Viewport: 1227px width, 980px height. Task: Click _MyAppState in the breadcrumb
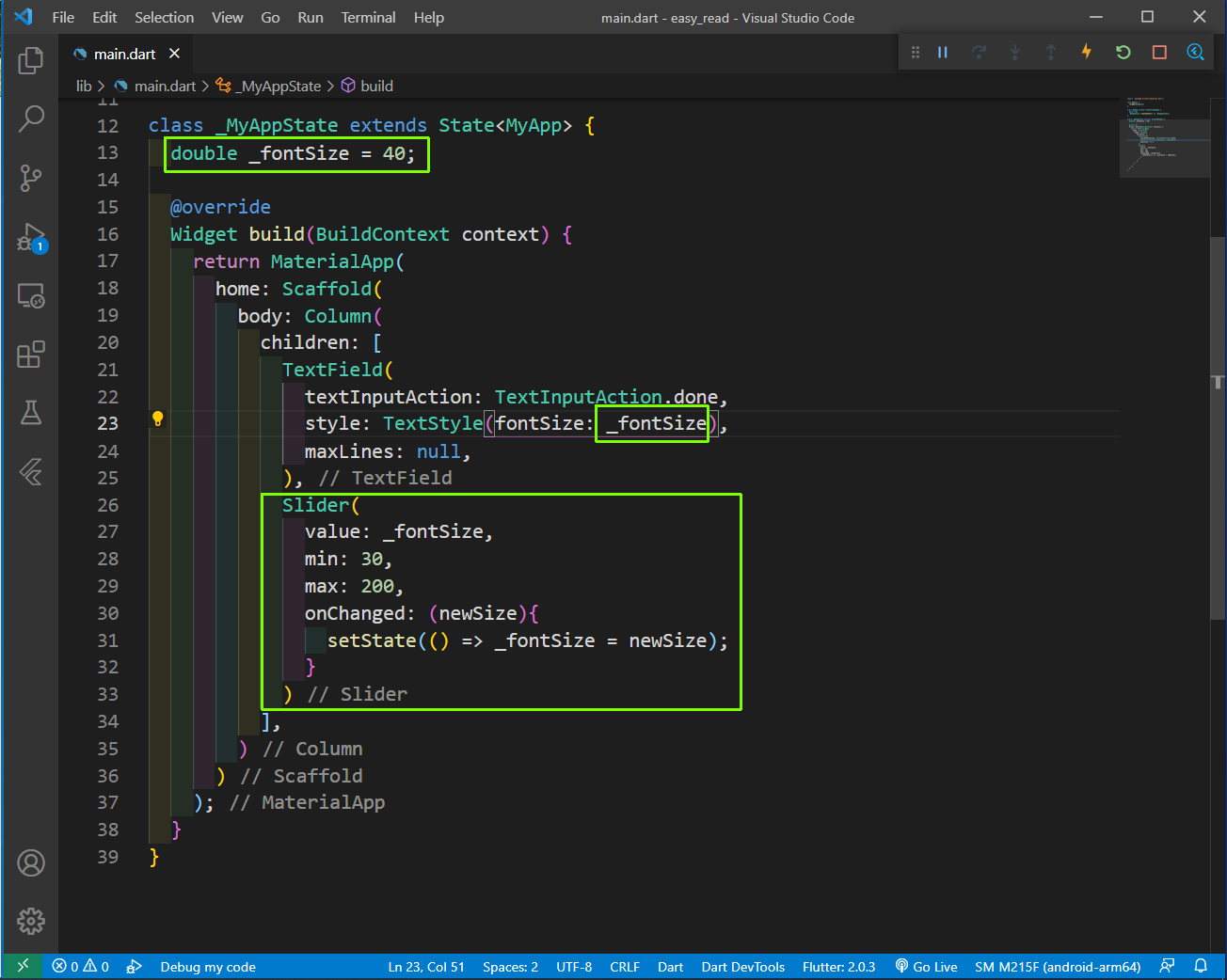(x=279, y=86)
